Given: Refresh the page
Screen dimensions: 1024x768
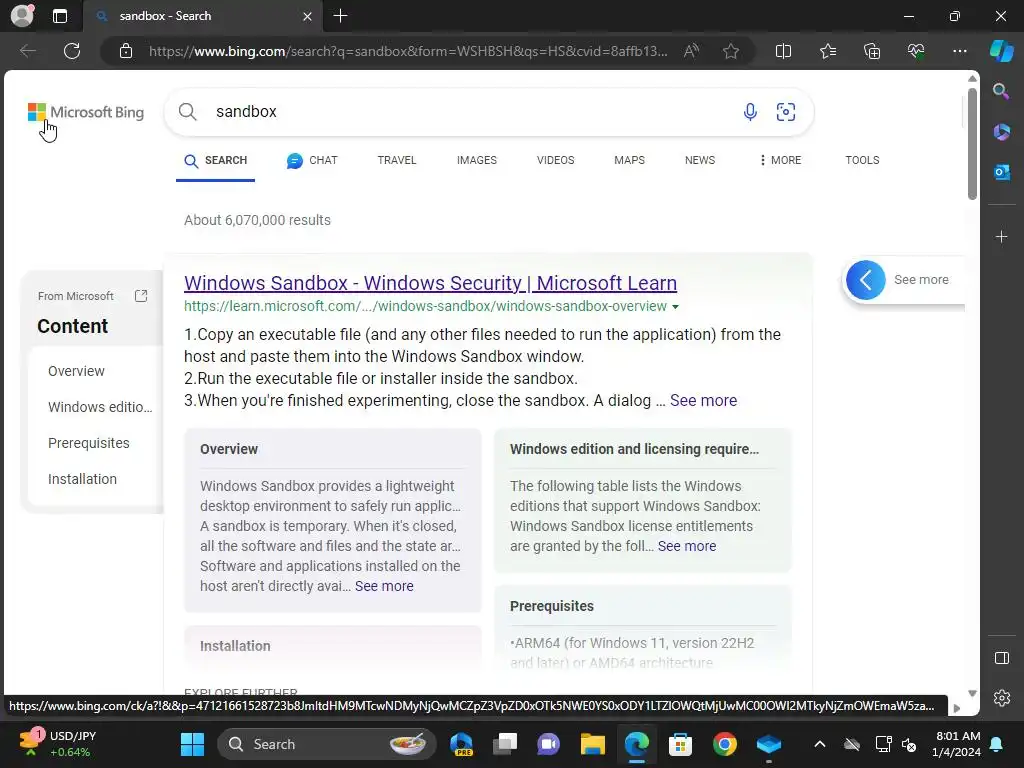Looking at the screenshot, I should click(x=72, y=51).
